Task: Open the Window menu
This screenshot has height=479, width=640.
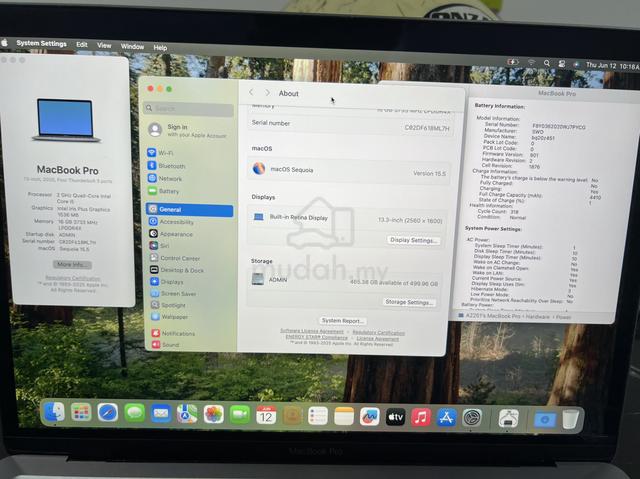Action: (x=132, y=47)
